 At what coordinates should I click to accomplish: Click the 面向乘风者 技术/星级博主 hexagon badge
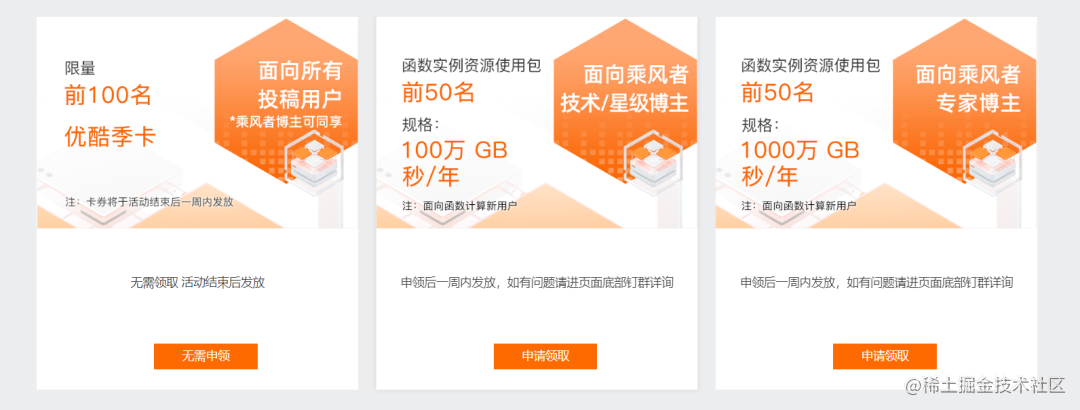click(x=625, y=92)
